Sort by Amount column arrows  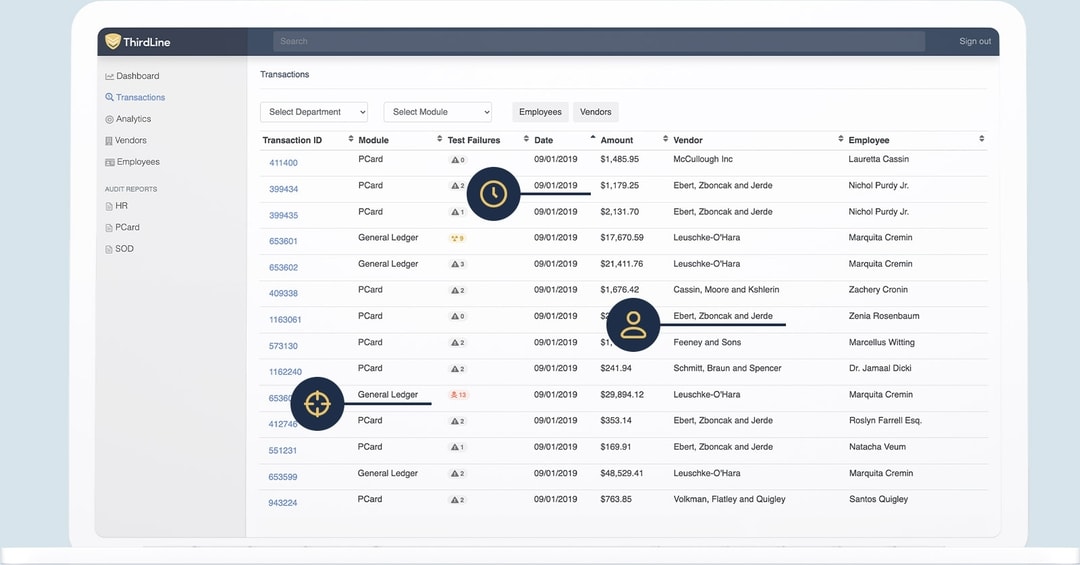pyautogui.click(x=665, y=139)
